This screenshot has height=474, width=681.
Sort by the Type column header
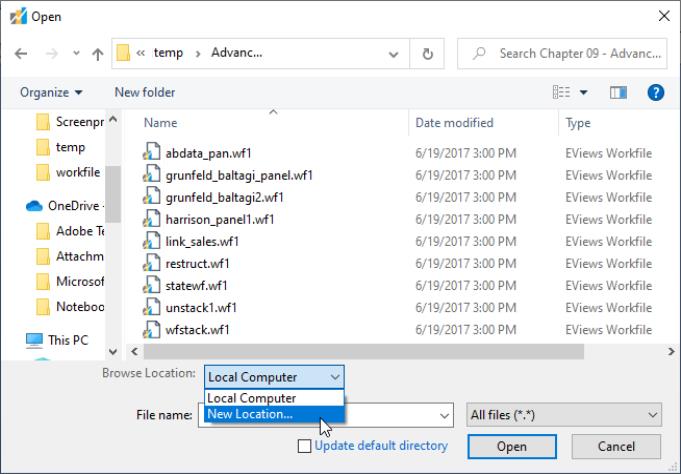[578, 123]
